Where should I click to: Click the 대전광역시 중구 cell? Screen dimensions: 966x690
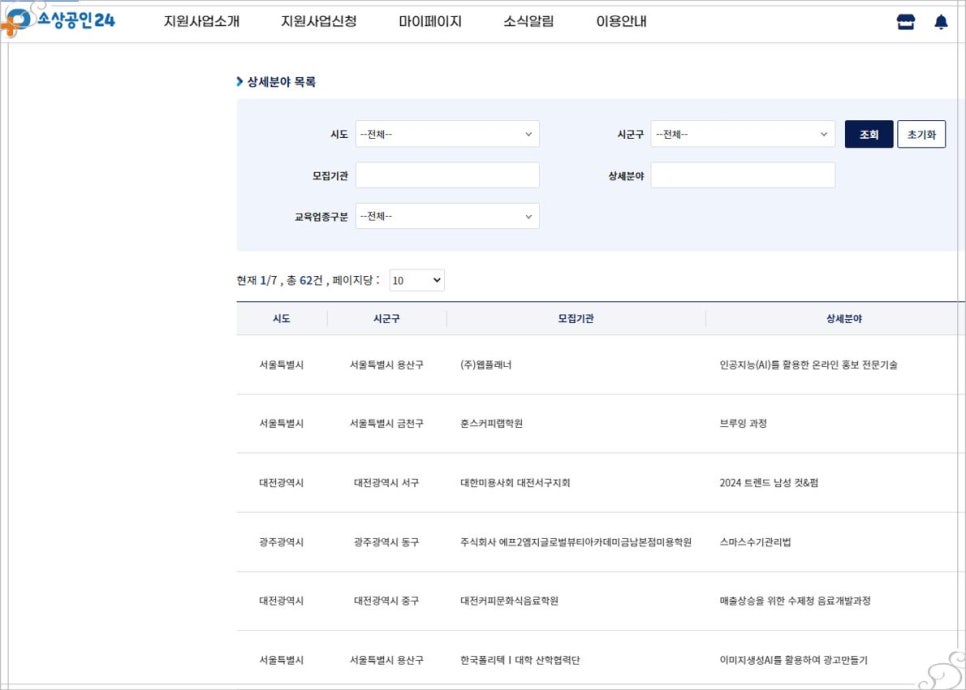[386, 601]
